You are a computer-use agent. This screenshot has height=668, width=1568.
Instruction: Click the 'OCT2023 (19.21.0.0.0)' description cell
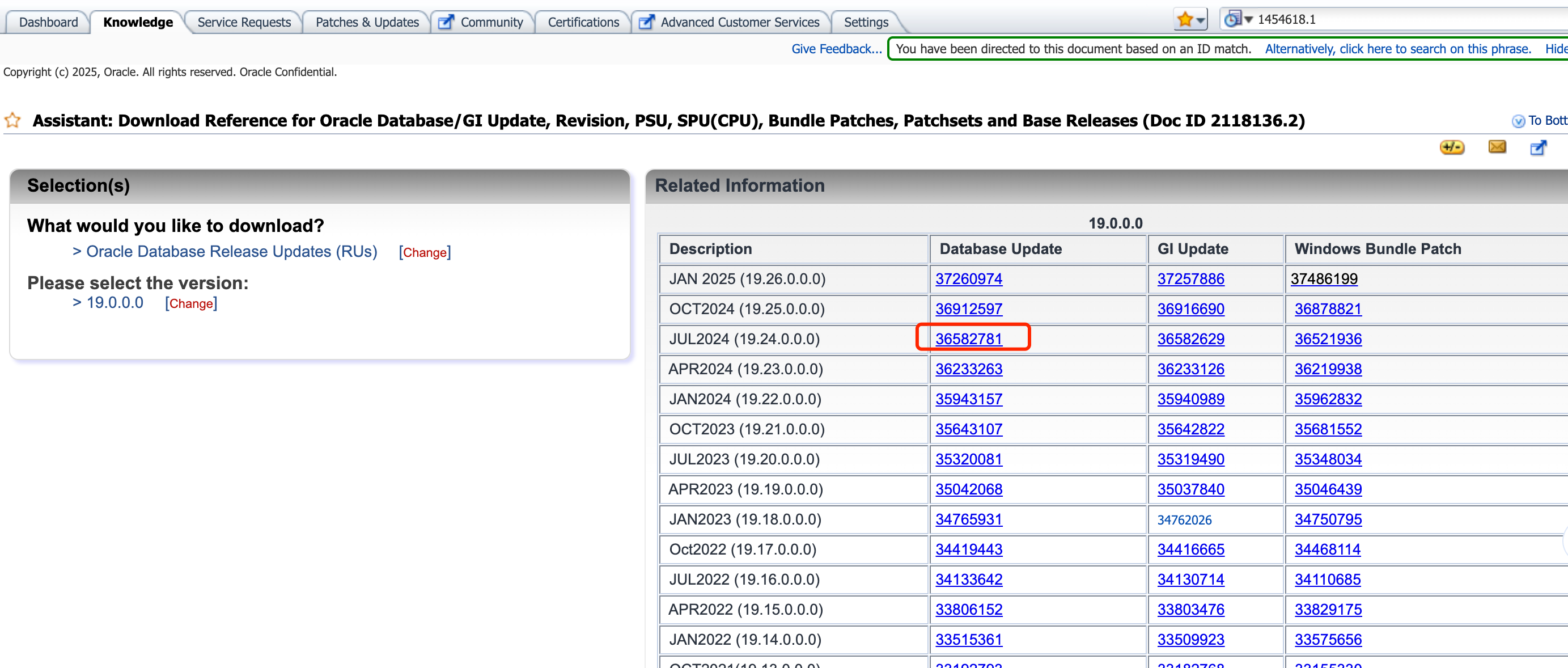(794, 429)
